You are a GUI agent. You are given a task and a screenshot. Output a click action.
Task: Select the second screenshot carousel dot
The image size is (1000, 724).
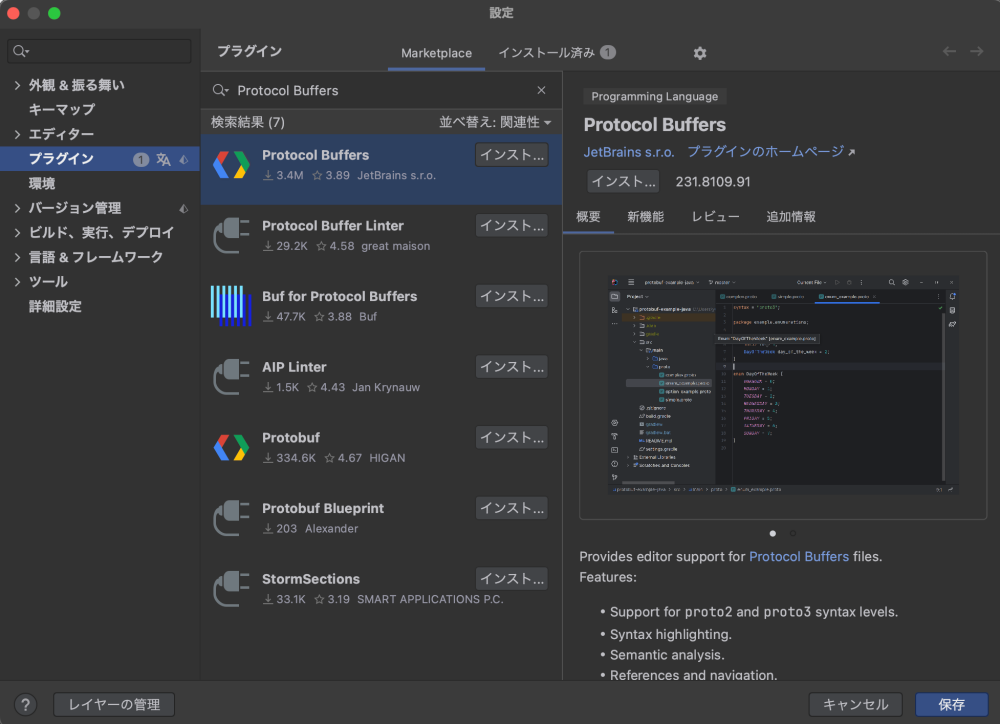pyautogui.click(x=793, y=533)
